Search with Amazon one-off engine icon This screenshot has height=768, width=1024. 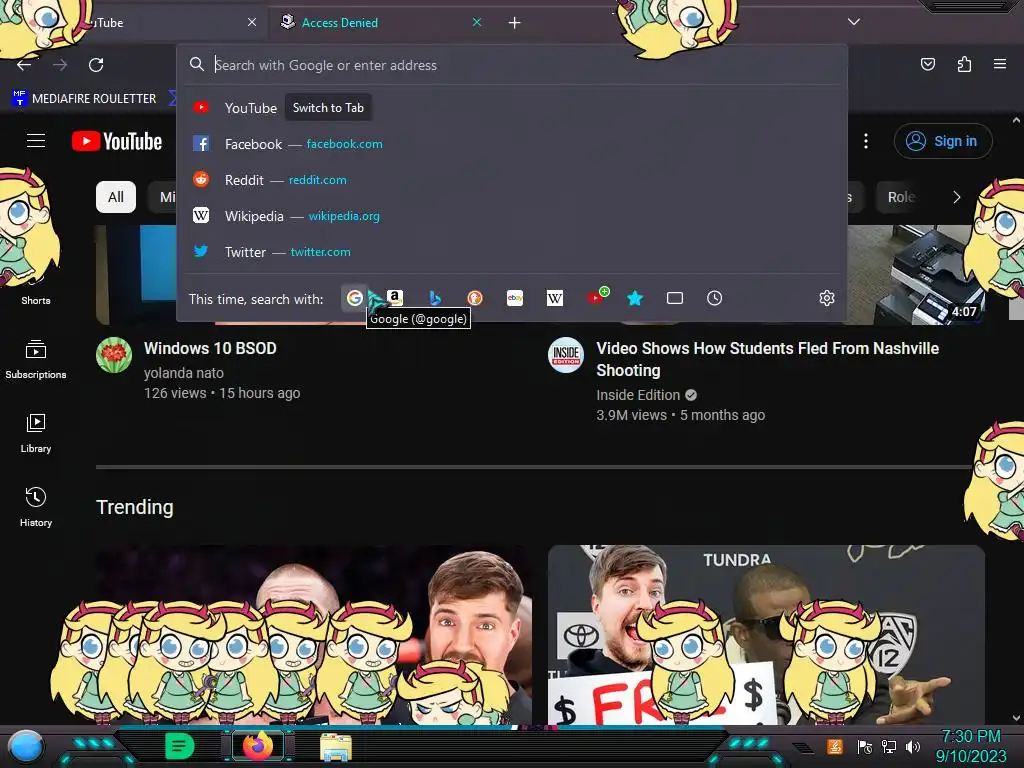point(394,298)
